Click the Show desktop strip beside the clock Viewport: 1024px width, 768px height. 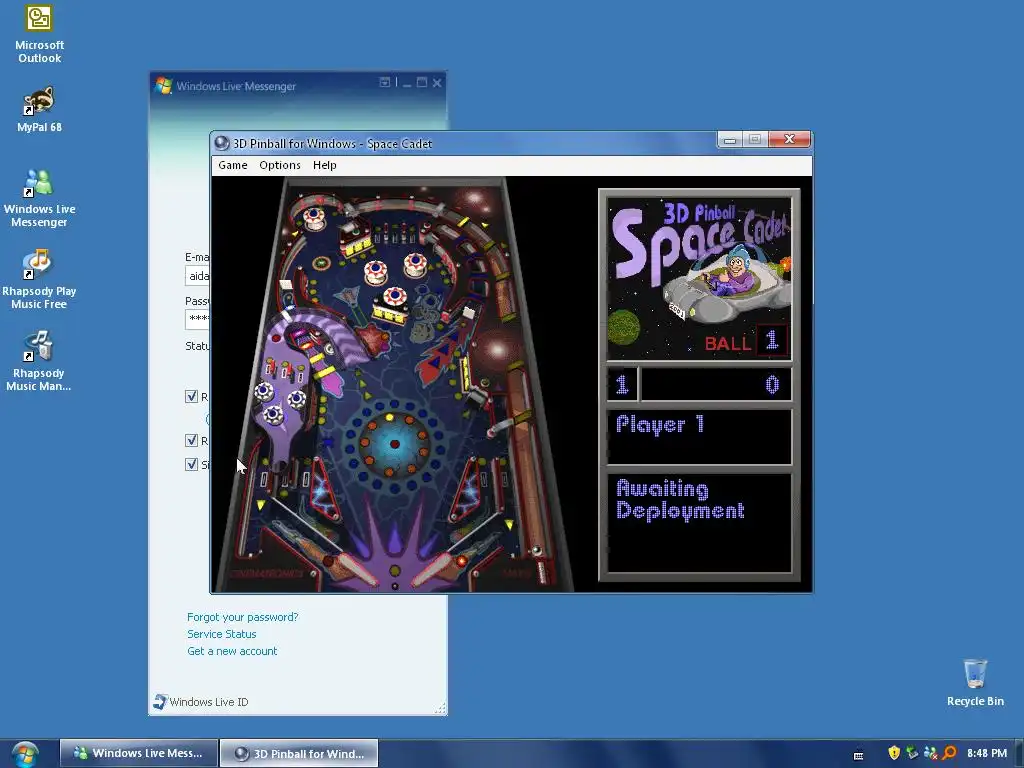[1018, 754]
